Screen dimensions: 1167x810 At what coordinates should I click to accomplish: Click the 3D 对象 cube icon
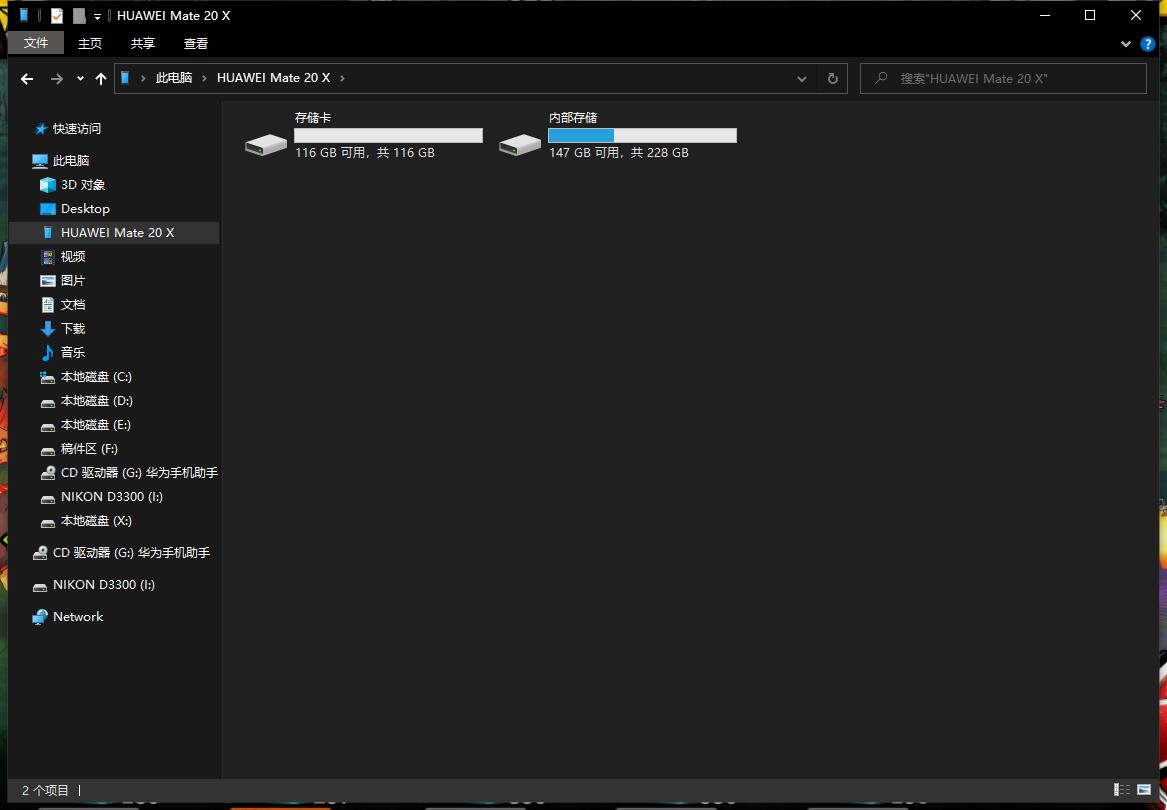(x=48, y=185)
